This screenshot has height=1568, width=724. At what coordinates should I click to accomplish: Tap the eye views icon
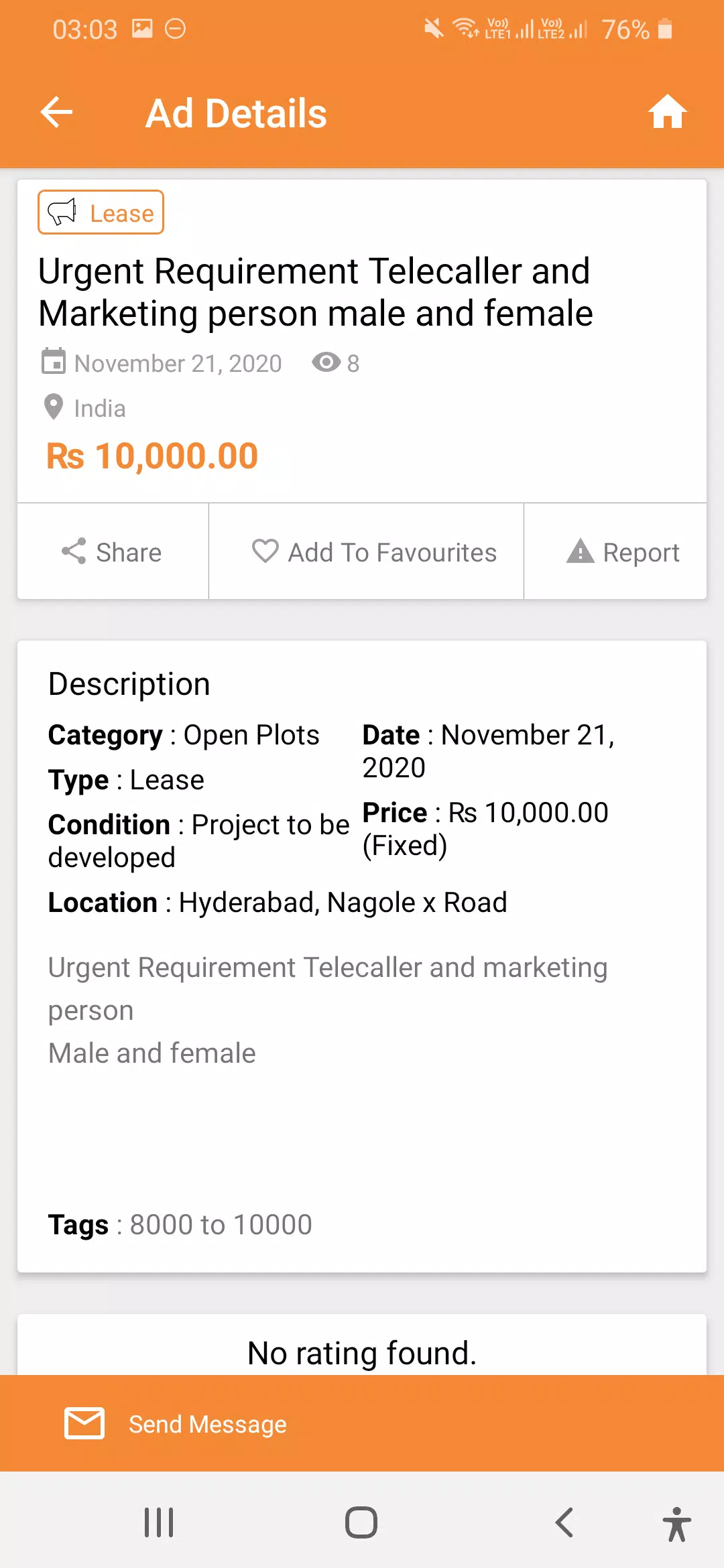[326, 363]
